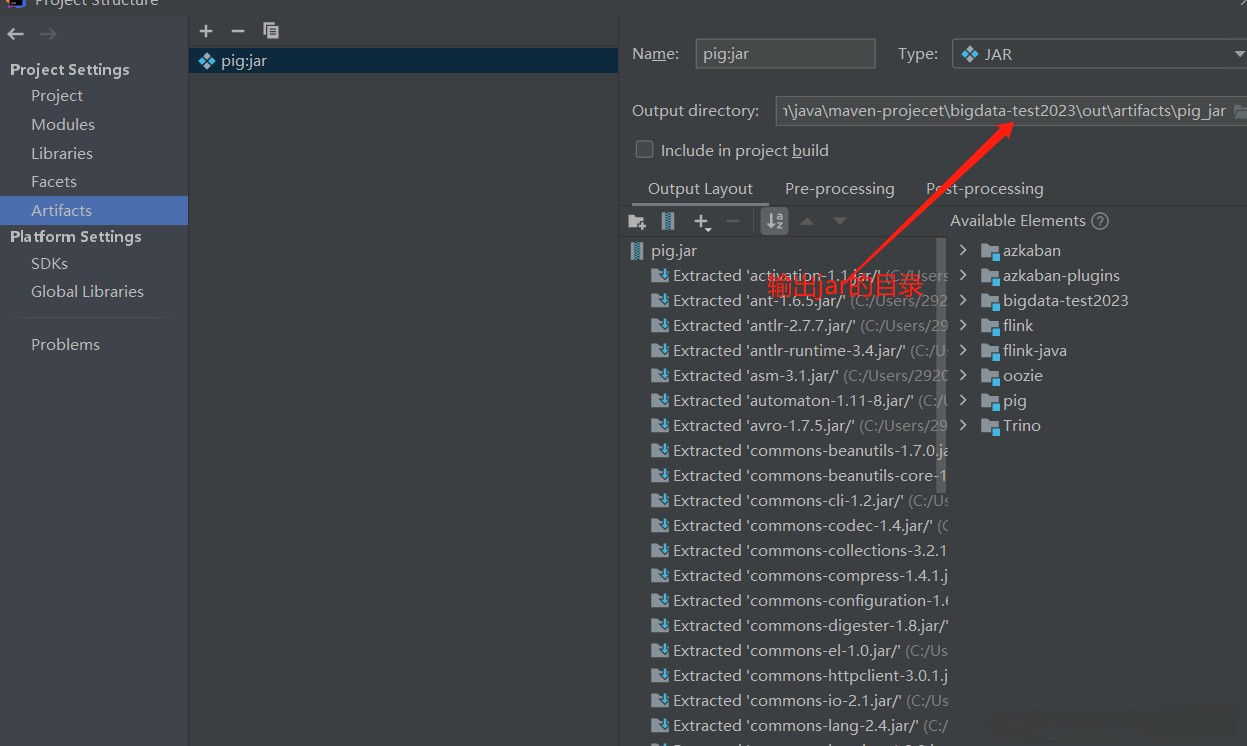Screen dimensions: 1247x746
Task: Select Extracted 'commons-cli-1.2.jar/' entry
Action: 788,500
